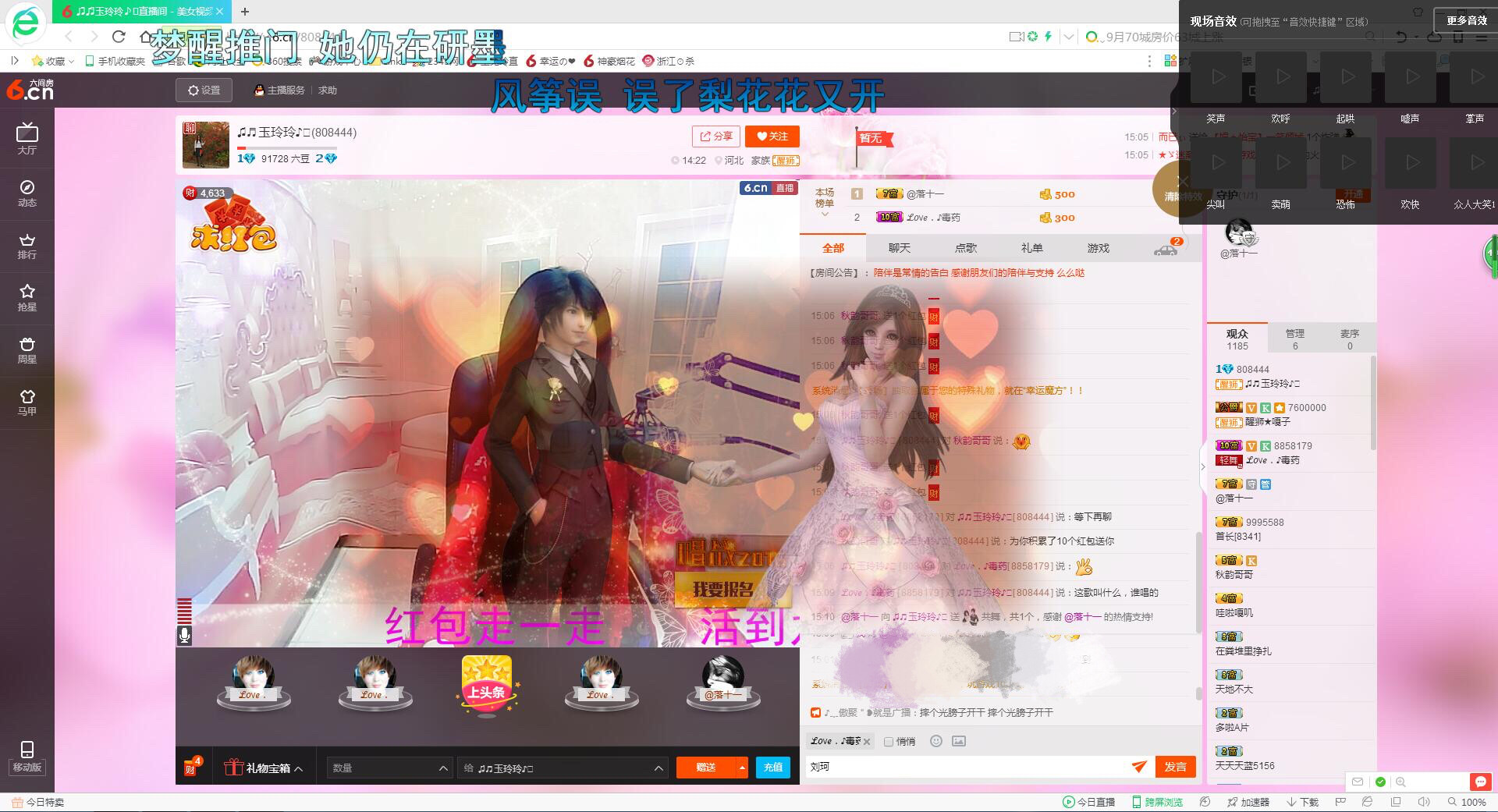Click the 今日直播 status bar item
The height and width of the screenshot is (812, 1498).
pyautogui.click(x=1089, y=802)
